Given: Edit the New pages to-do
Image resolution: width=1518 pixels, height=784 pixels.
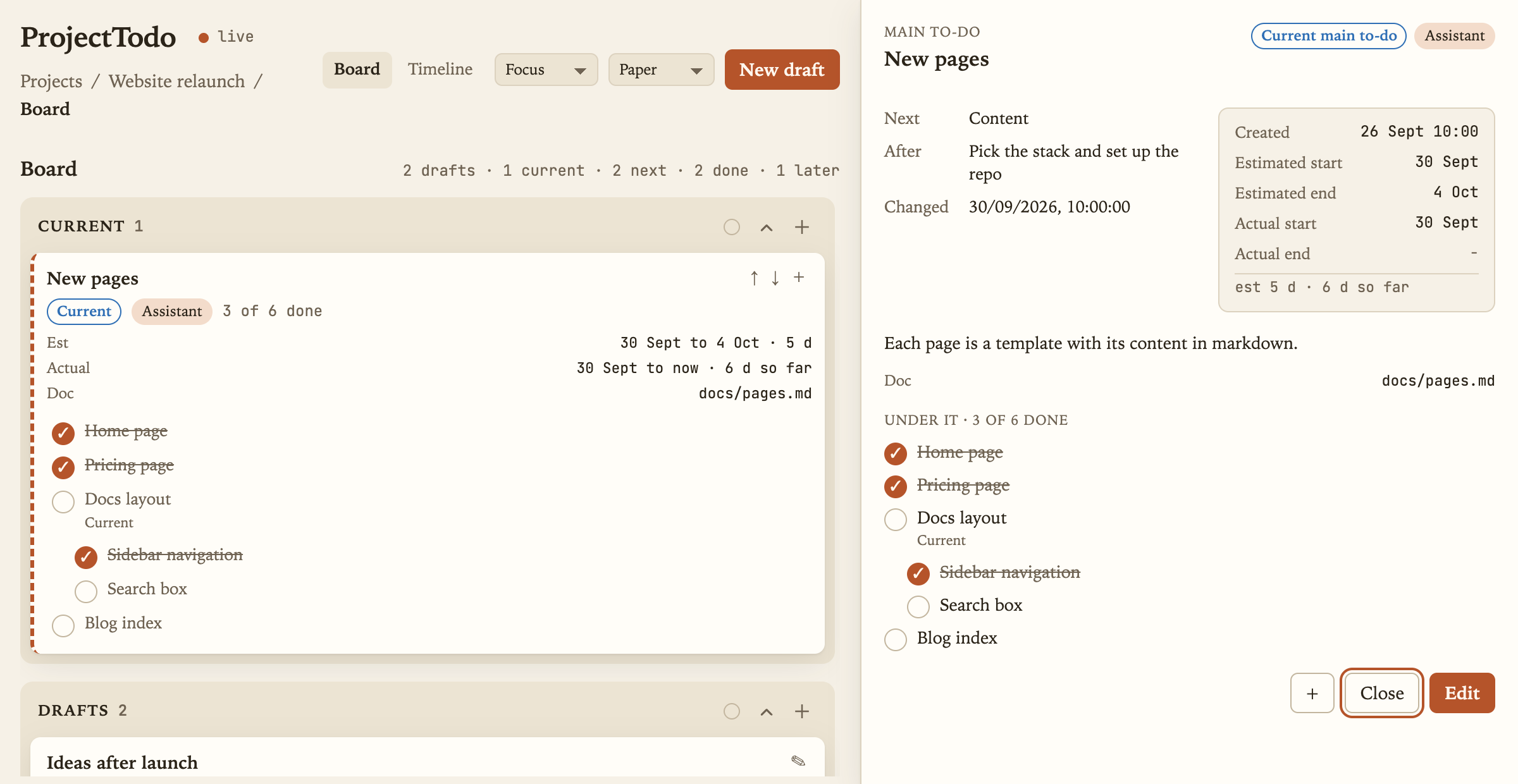Looking at the screenshot, I should click(x=1462, y=693).
